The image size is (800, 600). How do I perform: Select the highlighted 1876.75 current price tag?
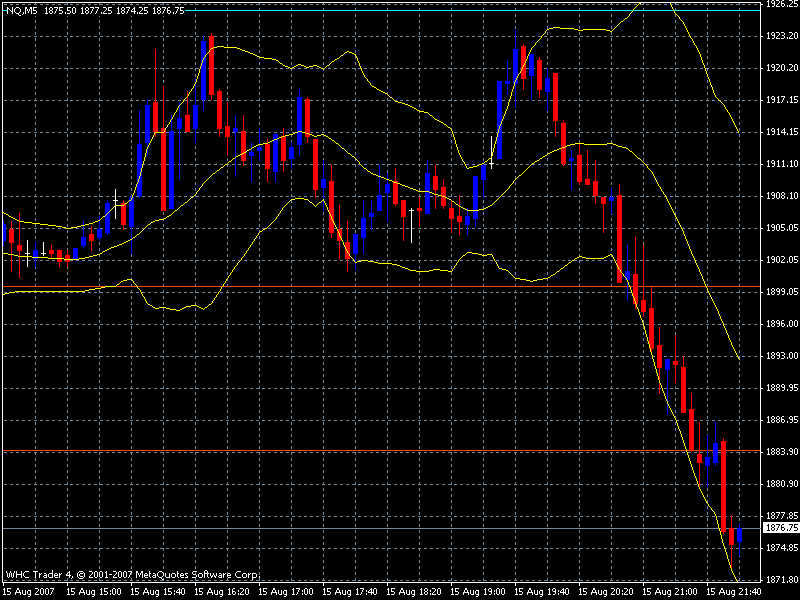(779, 527)
